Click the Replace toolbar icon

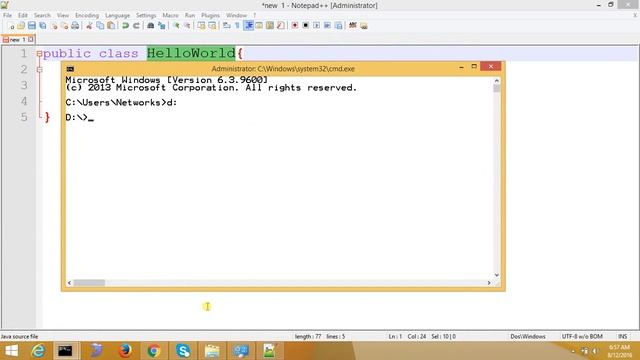pos(162,26)
